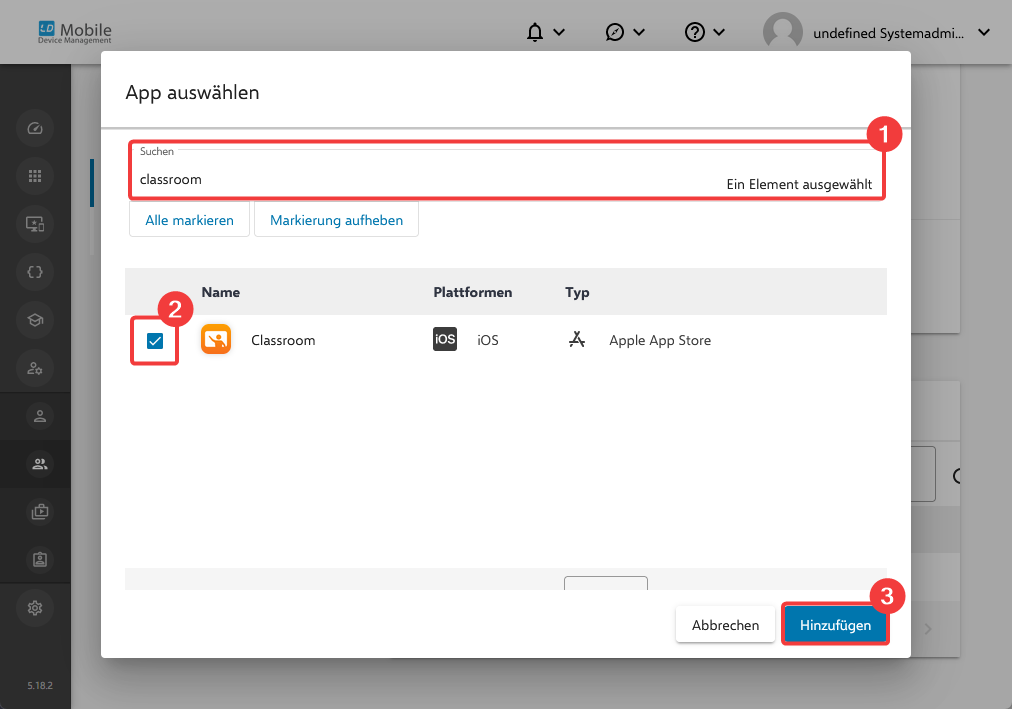Click the right chevron behind the dialog
The image size is (1012, 709).
[927, 628]
